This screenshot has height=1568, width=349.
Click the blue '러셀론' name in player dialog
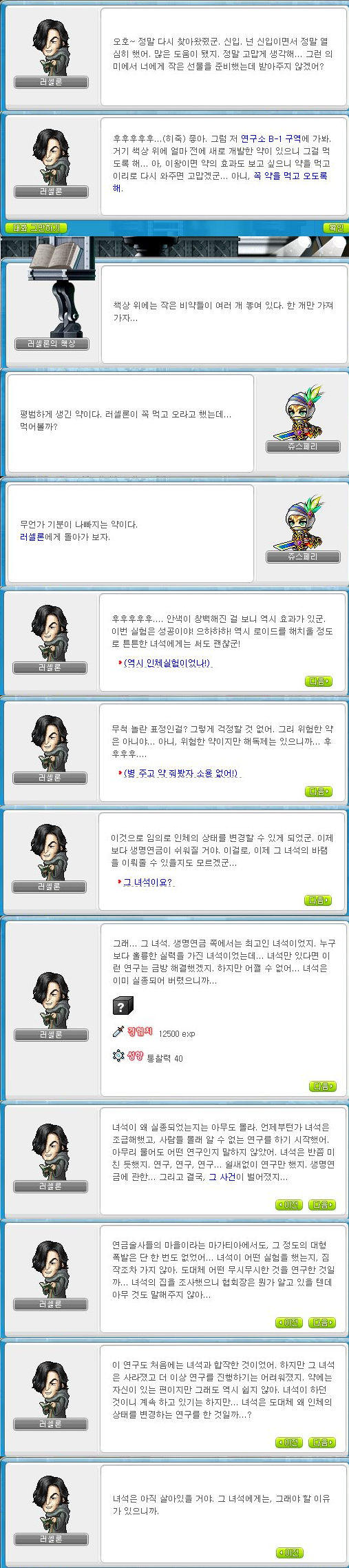(x=32, y=537)
